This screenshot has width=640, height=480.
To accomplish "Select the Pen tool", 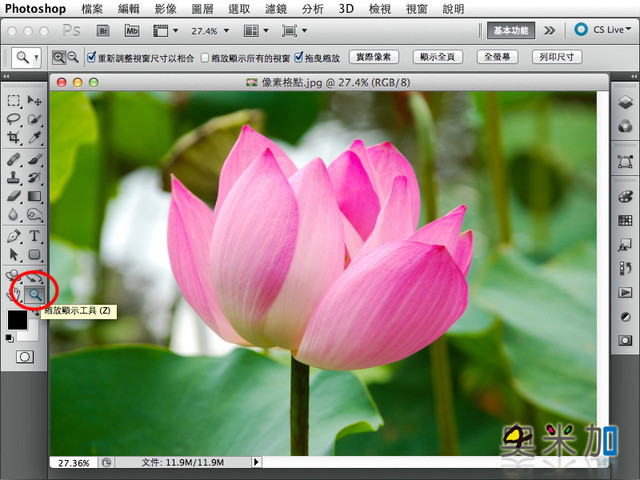I will 13,236.
